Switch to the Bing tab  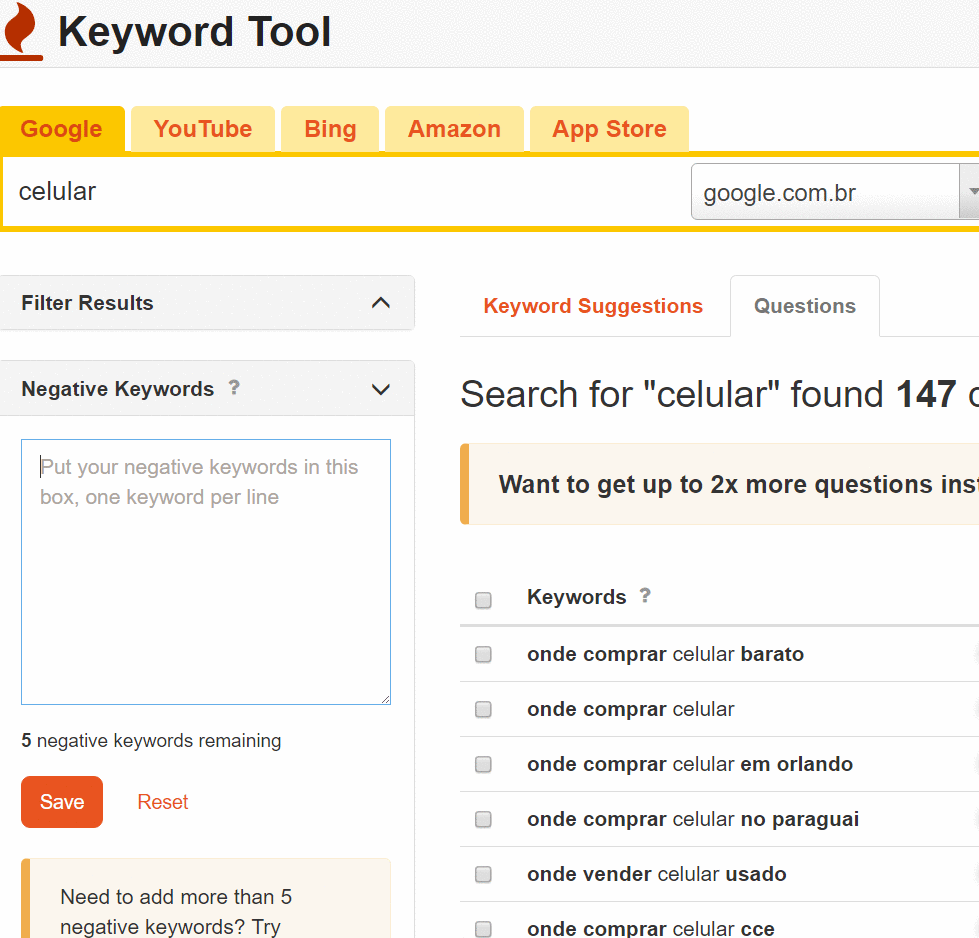click(x=330, y=129)
